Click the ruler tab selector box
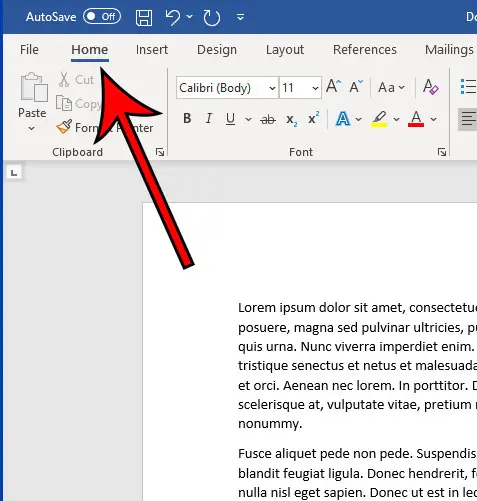Viewport: 477px width, 501px height. (14, 173)
